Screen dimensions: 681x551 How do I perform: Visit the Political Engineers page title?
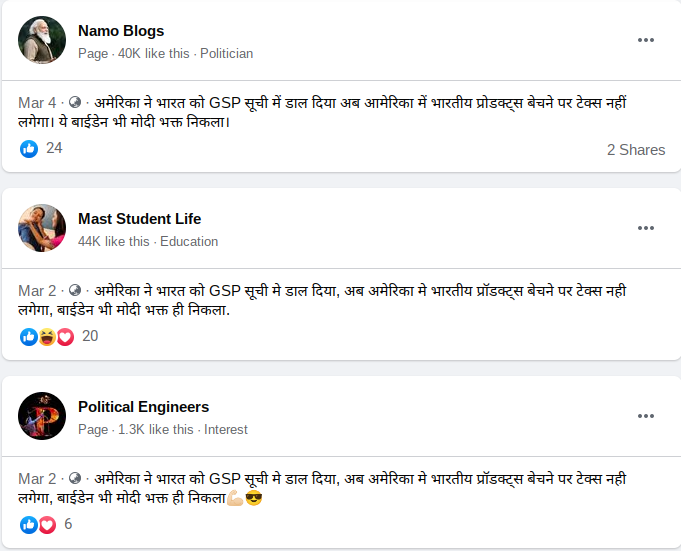pyautogui.click(x=143, y=407)
